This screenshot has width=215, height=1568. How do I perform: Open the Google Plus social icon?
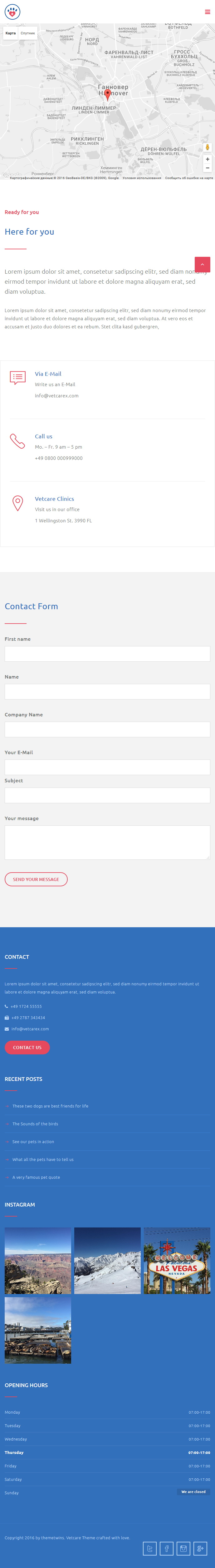click(x=200, y=1548)
